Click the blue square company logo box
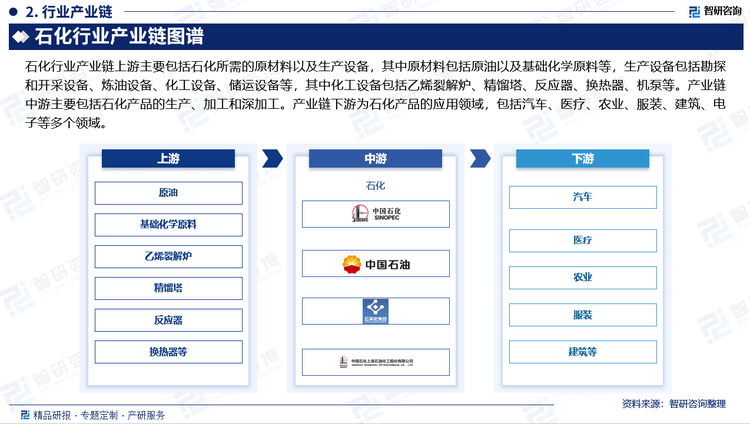This screenshot has height=424, width=750. 375,311
